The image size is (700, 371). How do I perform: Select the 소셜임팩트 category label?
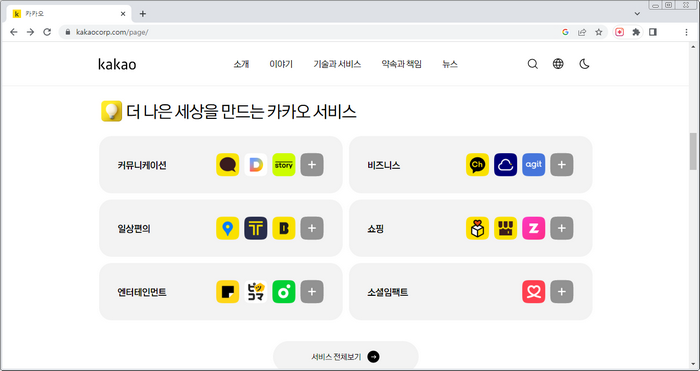pos(388,292)
